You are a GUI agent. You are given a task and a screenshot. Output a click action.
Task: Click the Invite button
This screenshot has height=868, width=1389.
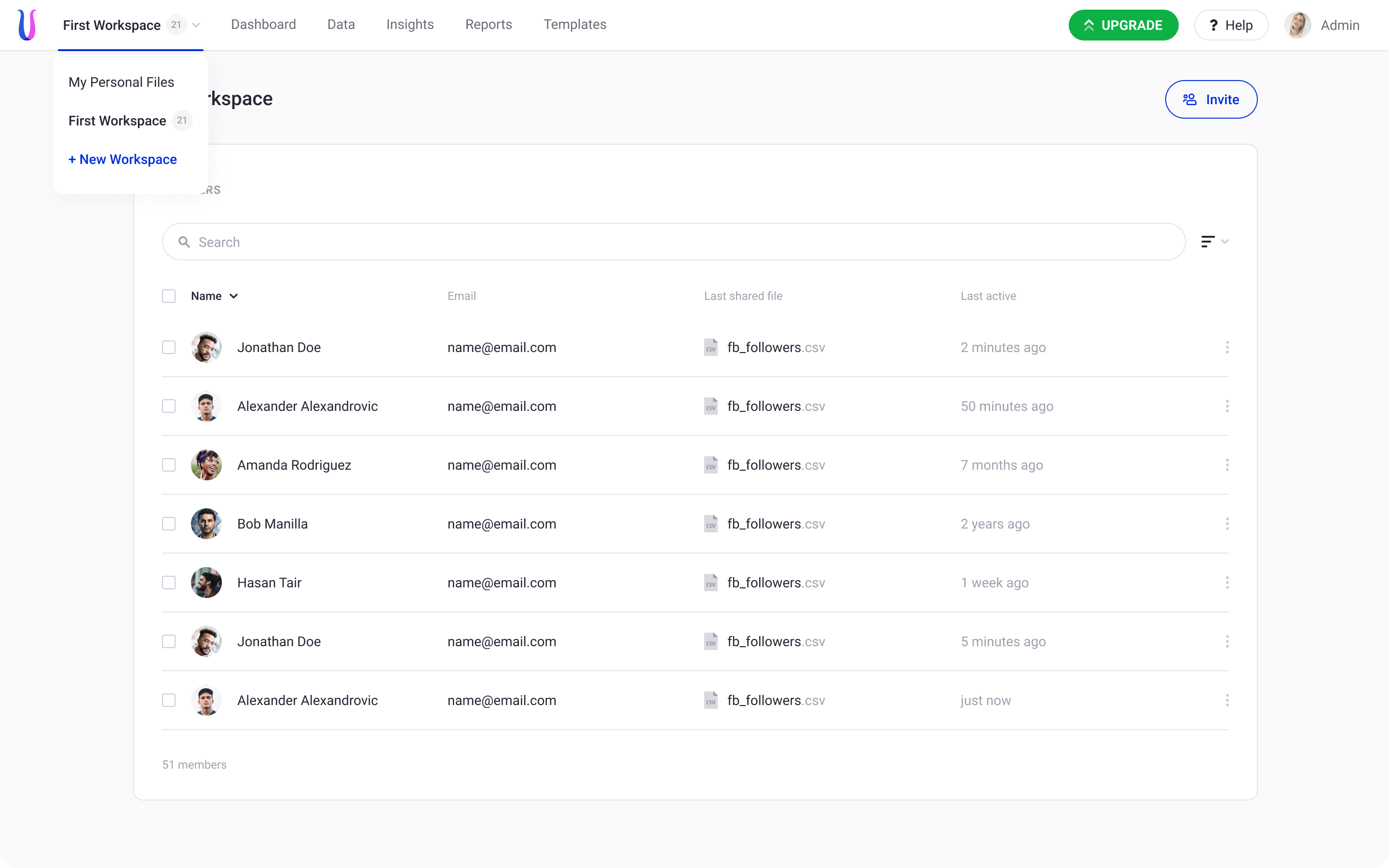(1211, 99)
